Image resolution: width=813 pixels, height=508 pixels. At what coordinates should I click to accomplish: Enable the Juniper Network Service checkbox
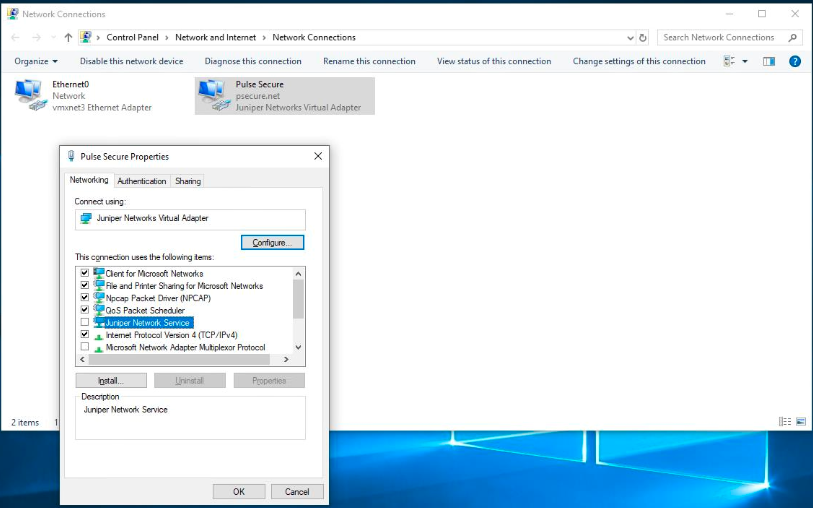coord(85,322)
